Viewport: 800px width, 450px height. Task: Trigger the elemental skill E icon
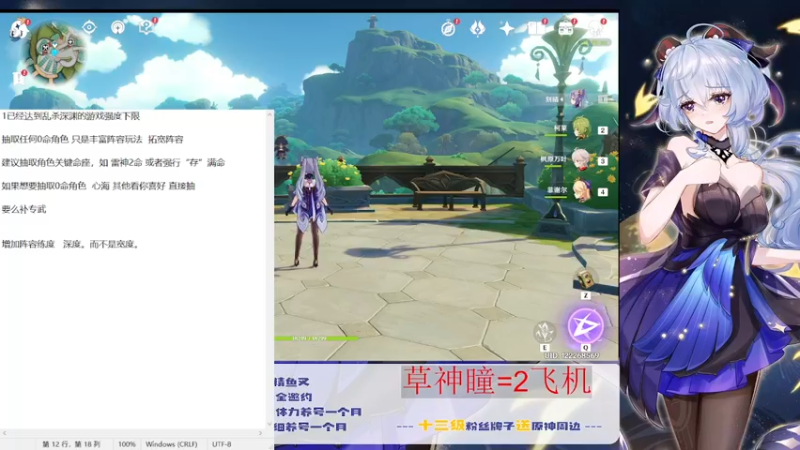(544, 332)
